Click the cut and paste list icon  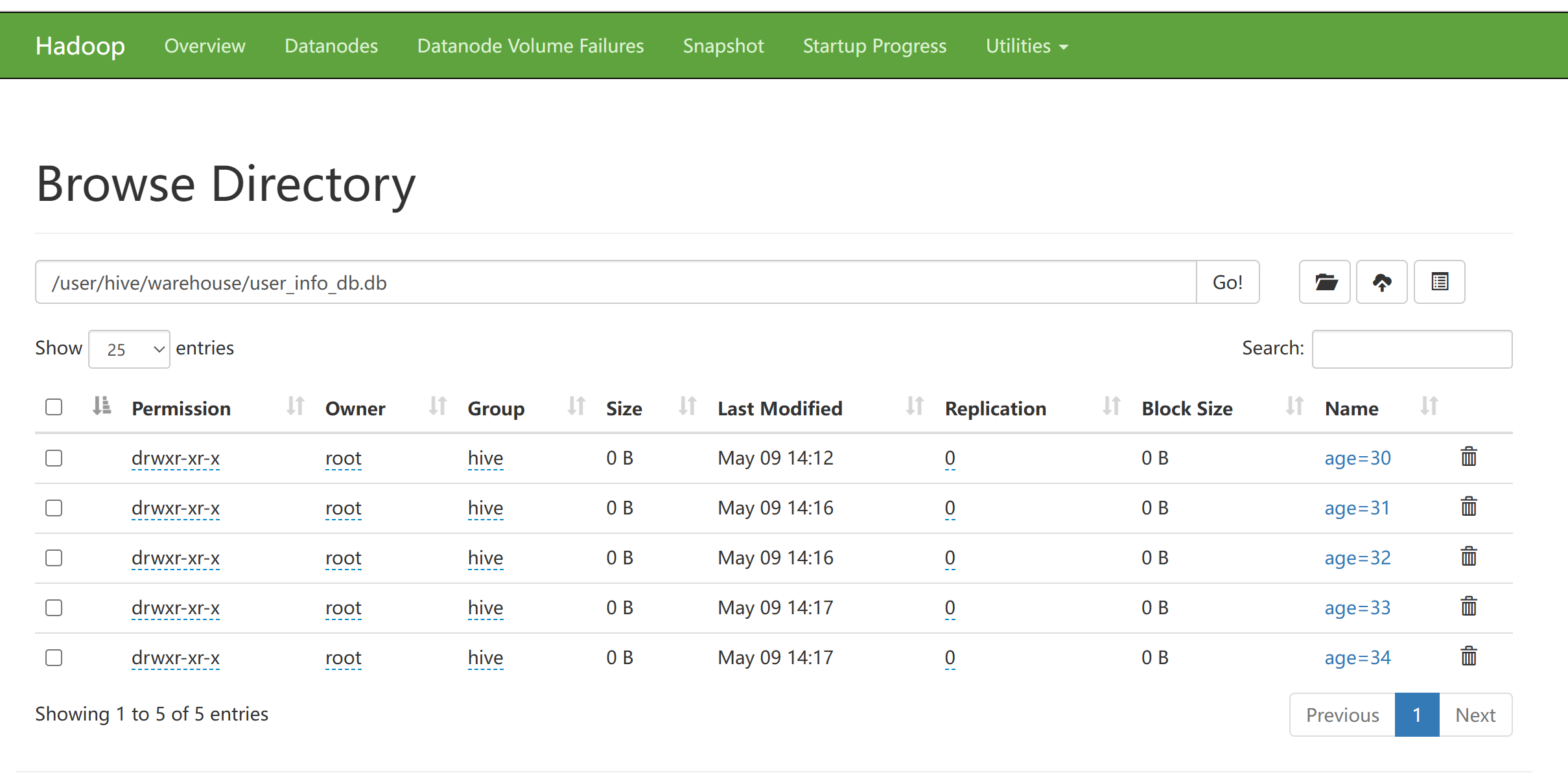1439,282
